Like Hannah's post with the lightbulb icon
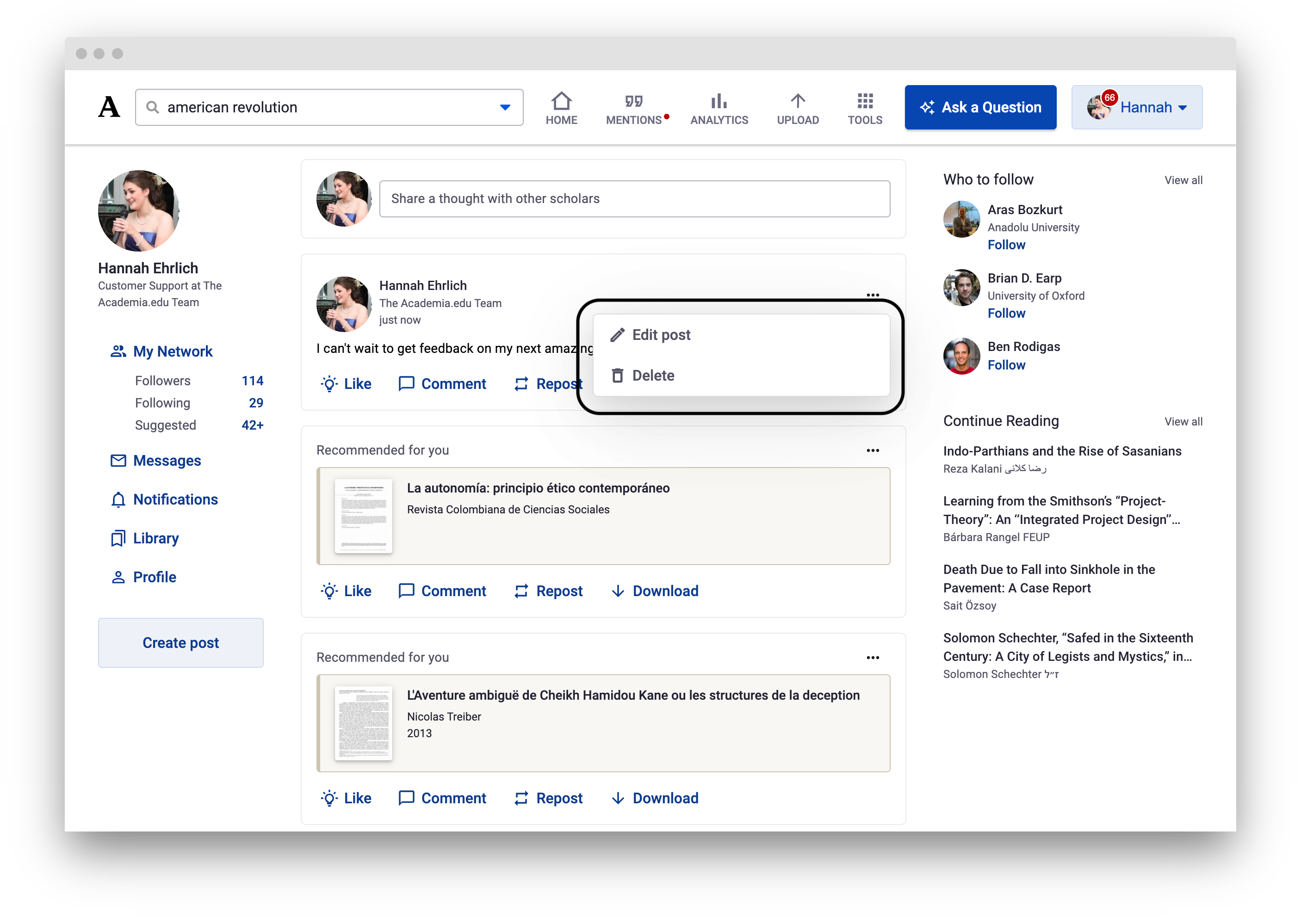 point(329,383)
